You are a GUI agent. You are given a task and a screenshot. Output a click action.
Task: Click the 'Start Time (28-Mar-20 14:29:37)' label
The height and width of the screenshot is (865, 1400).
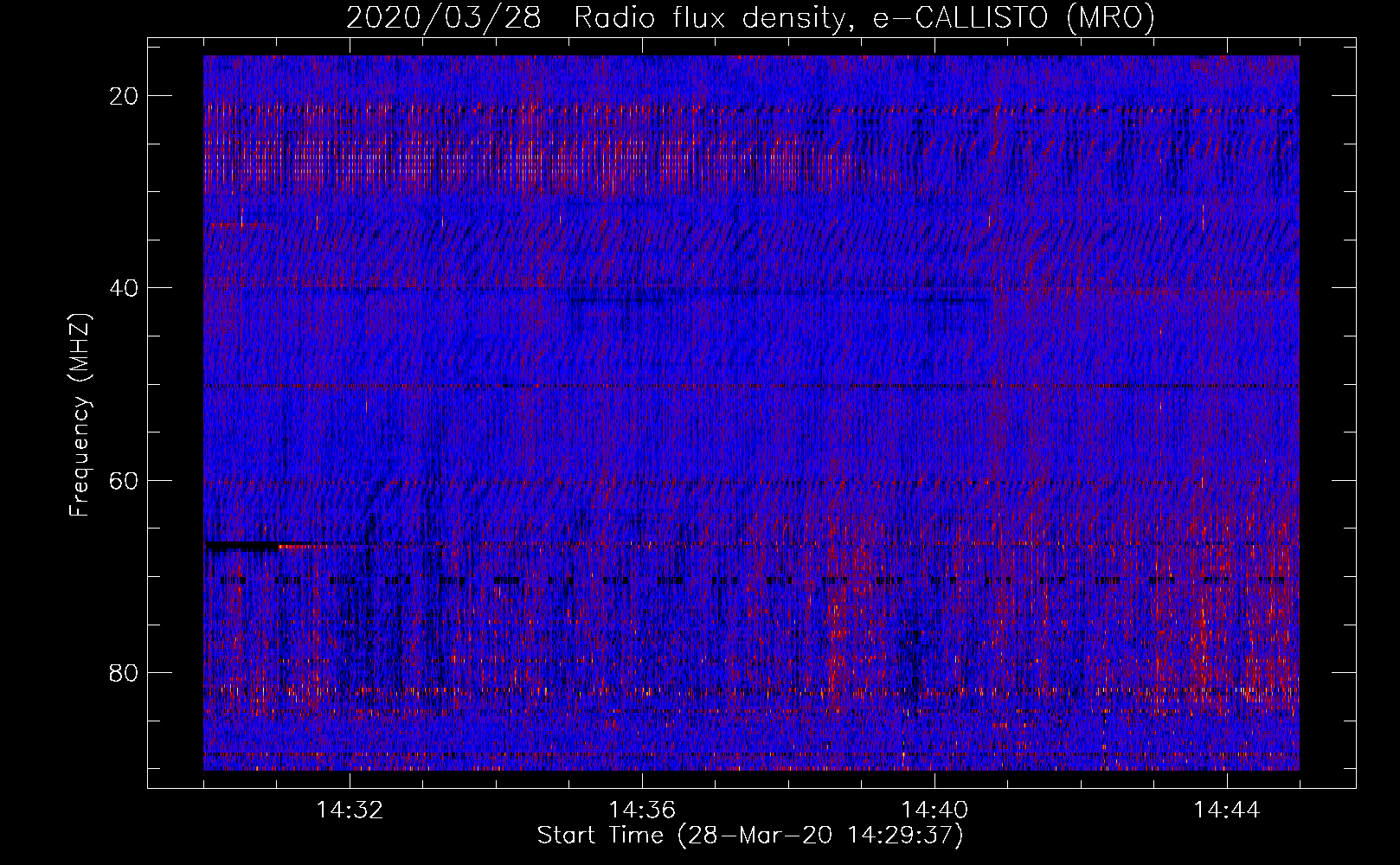click(x=750, y=836)
